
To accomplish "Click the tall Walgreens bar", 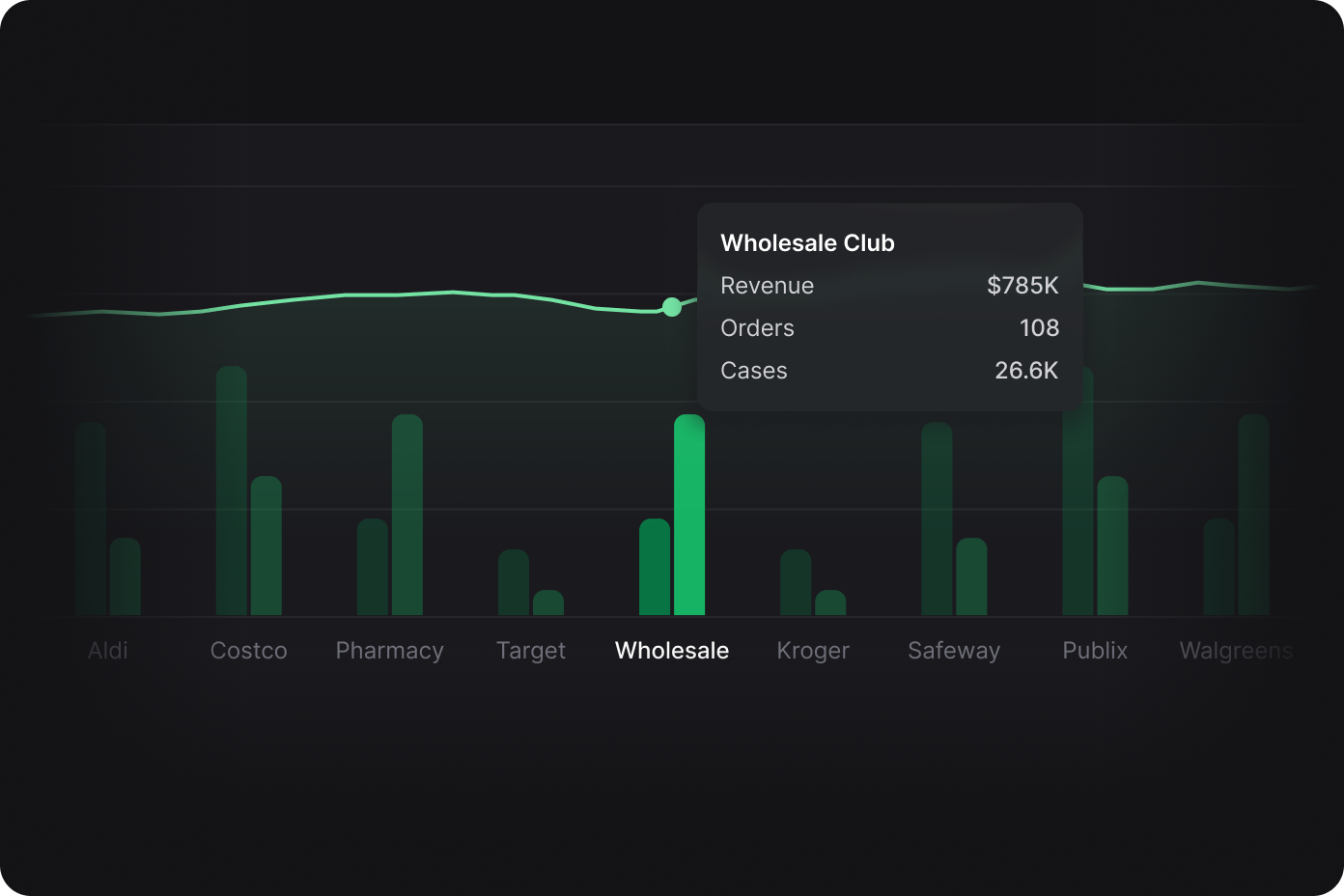I will (1253, 515).
